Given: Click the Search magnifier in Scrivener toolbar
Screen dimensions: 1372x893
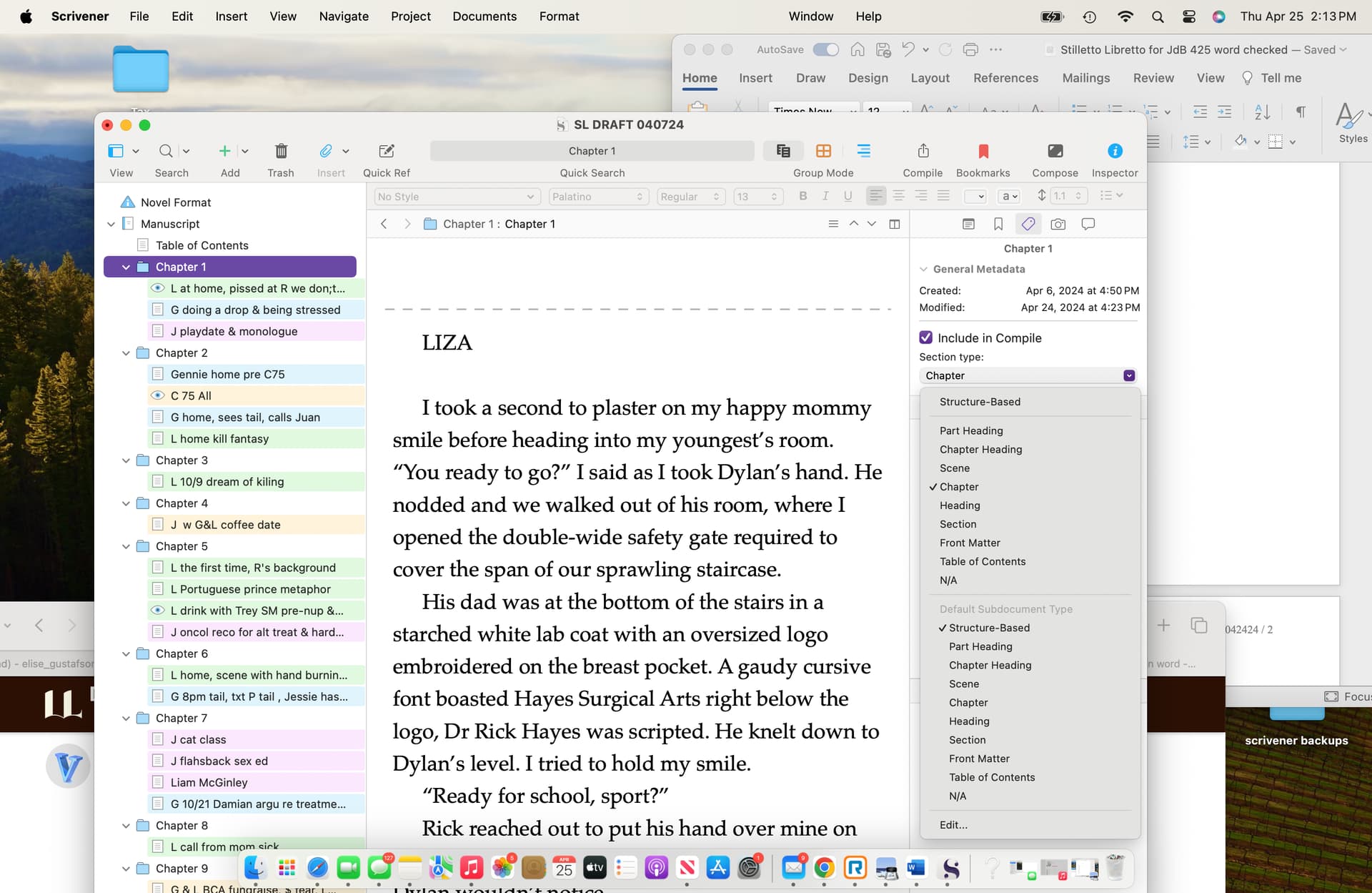Looking at the screenshot, I should click(x=166, y=151).
